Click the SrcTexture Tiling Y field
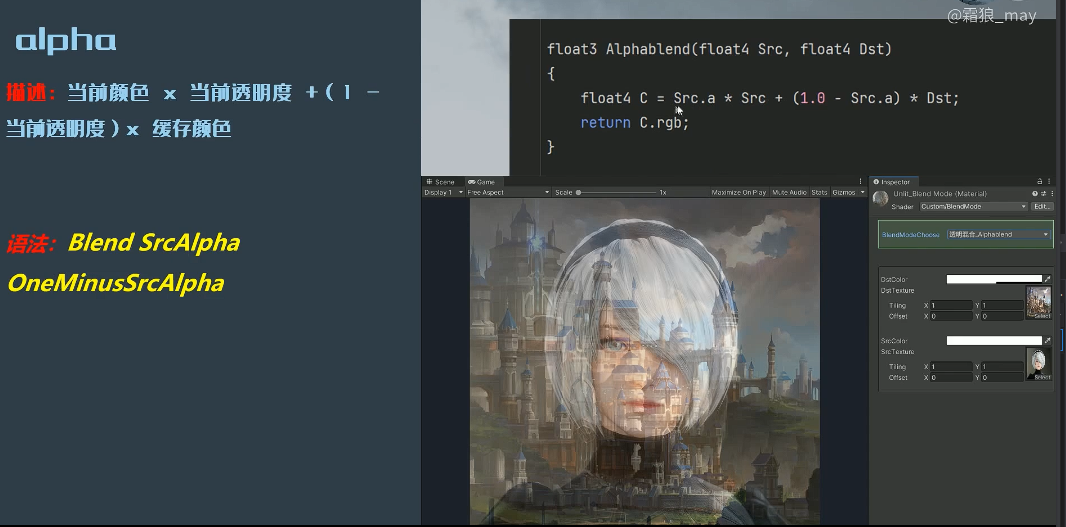The width and height of the screenshot is (1066, 527). coord(1002,367)
